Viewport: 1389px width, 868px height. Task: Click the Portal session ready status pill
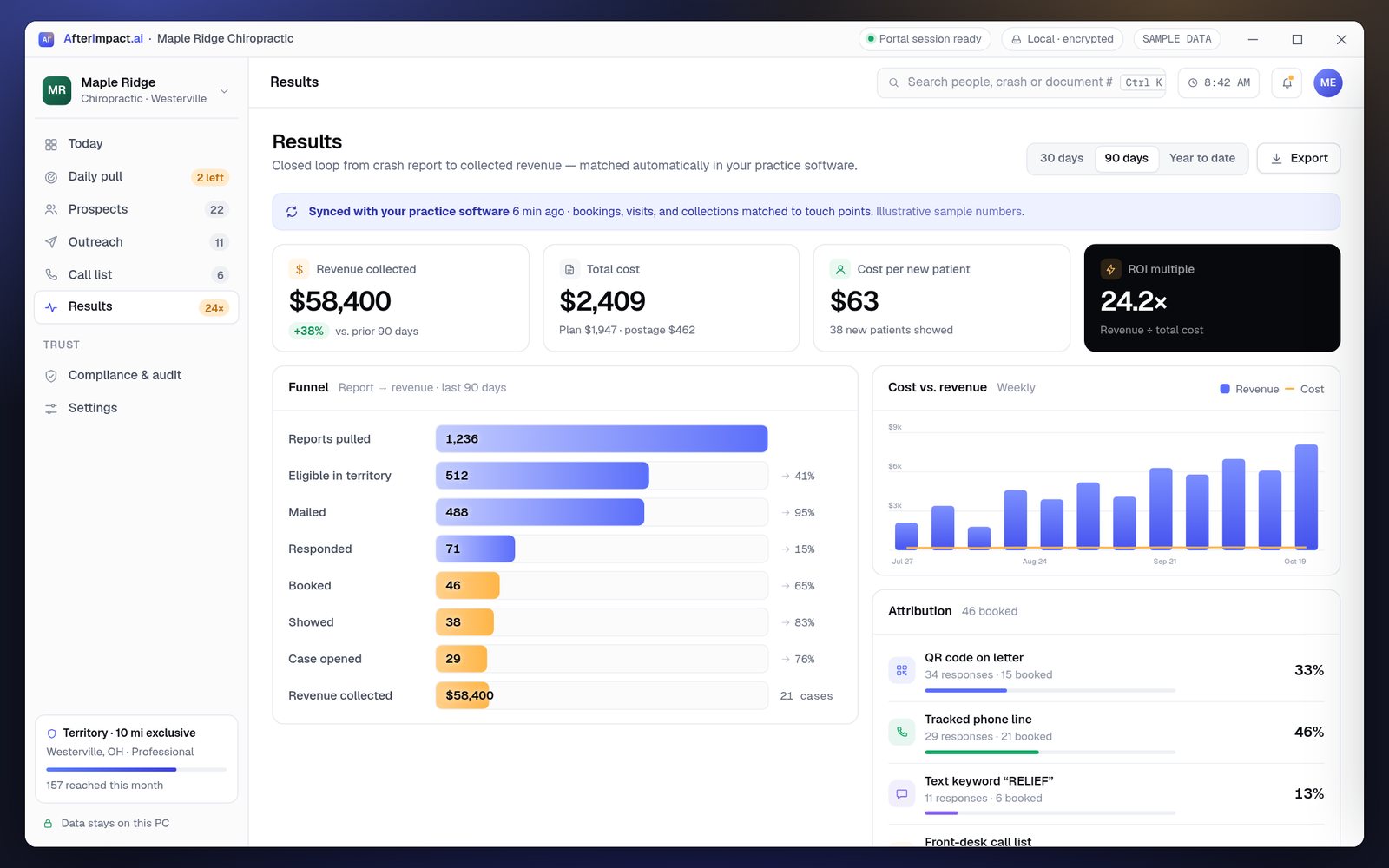click(925, 39)
